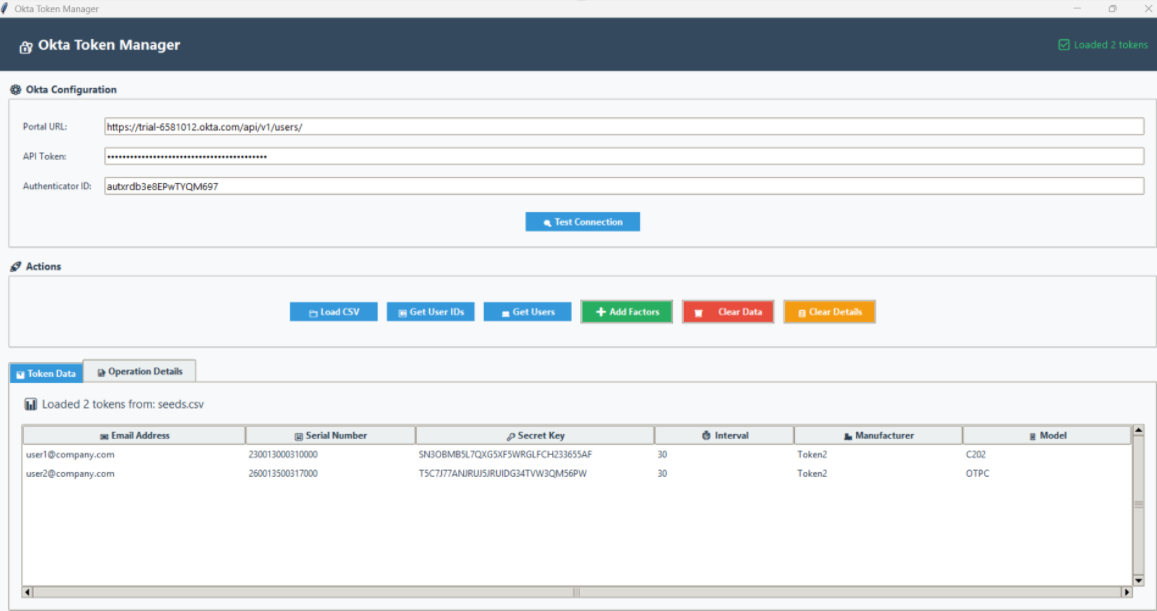Click the Interval column header

pyautogui.click(x=724, y=436)
